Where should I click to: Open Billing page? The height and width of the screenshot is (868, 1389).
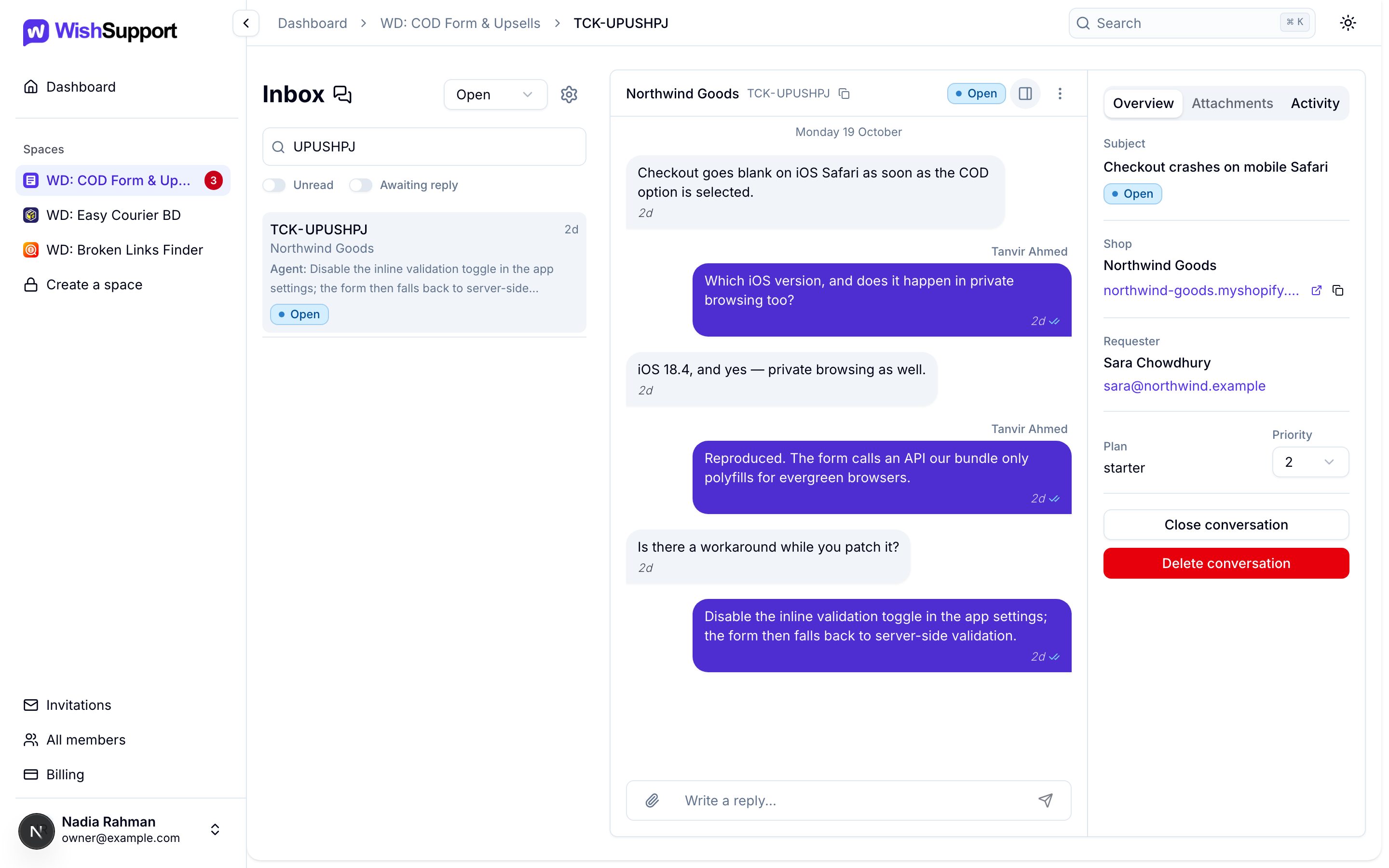pyautogui.click(x=123, y=774)
